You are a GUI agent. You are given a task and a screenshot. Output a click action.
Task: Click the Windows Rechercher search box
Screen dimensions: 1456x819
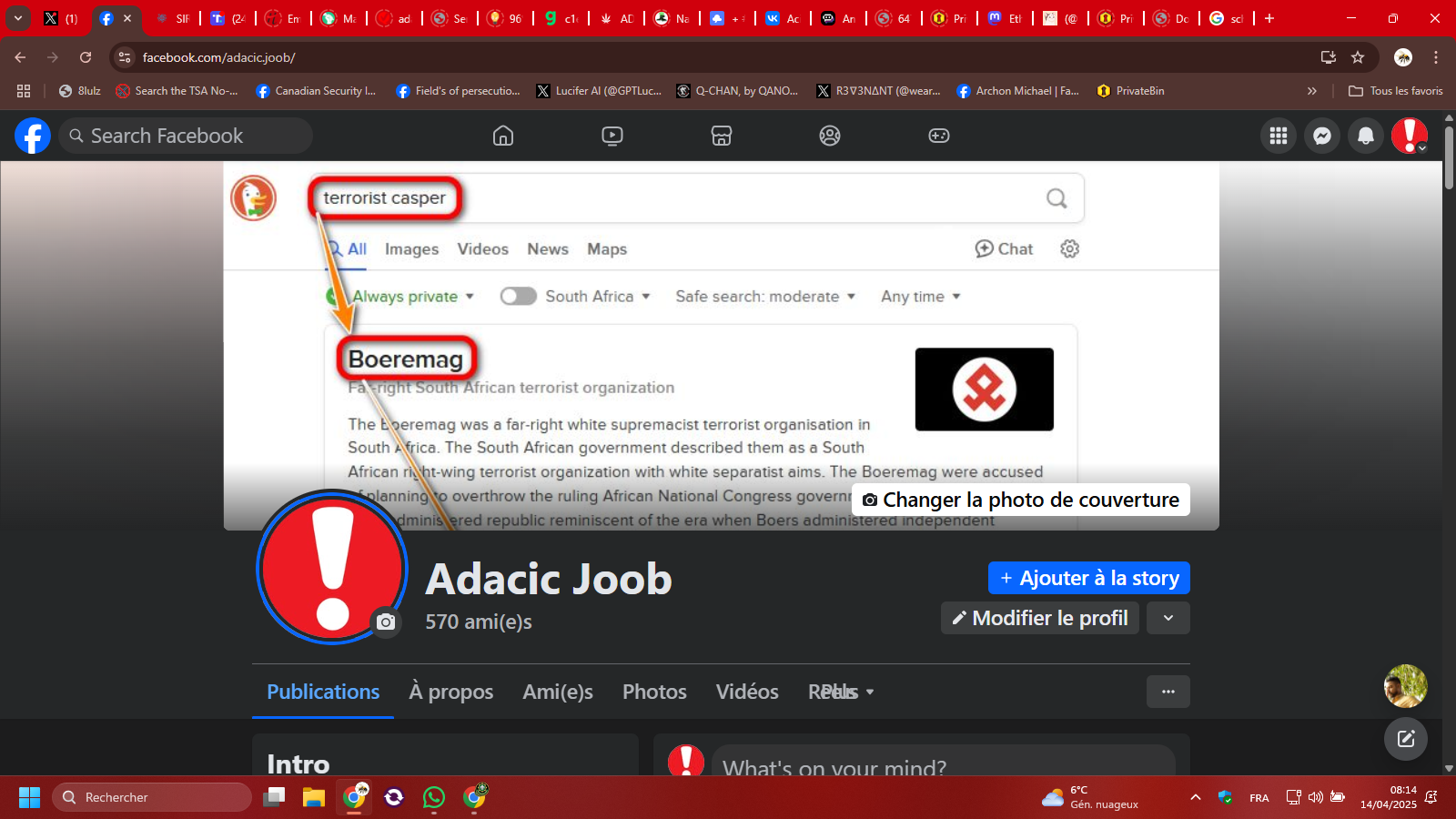pos(151,797)
